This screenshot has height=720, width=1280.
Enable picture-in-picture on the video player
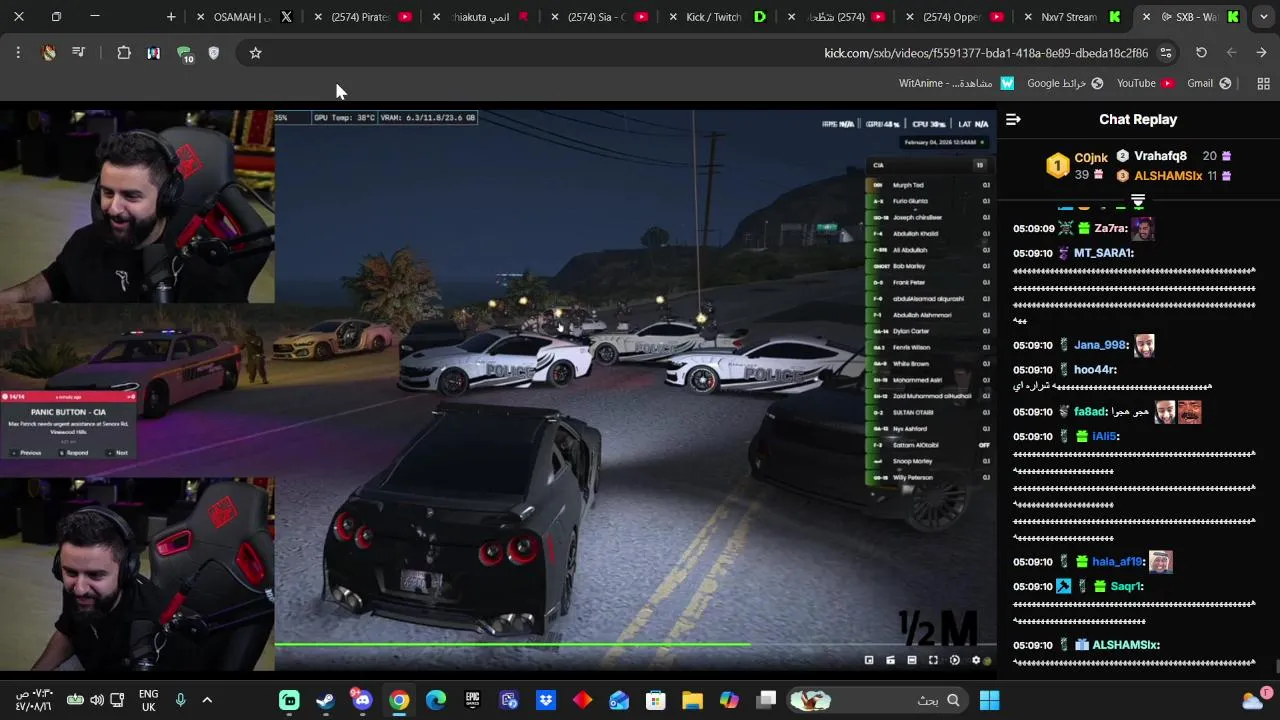pyautogui.click(x=869, y=660)
